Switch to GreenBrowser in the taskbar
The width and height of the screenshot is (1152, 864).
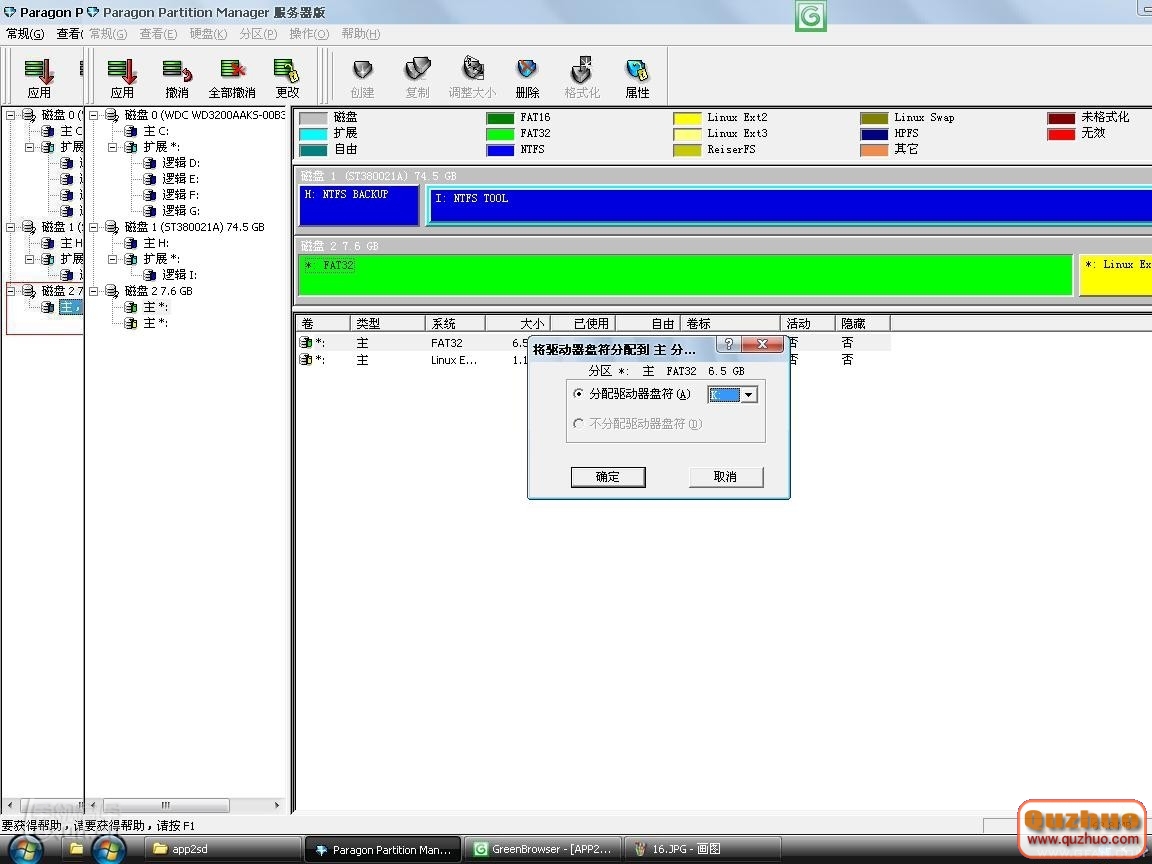[546, 849]
